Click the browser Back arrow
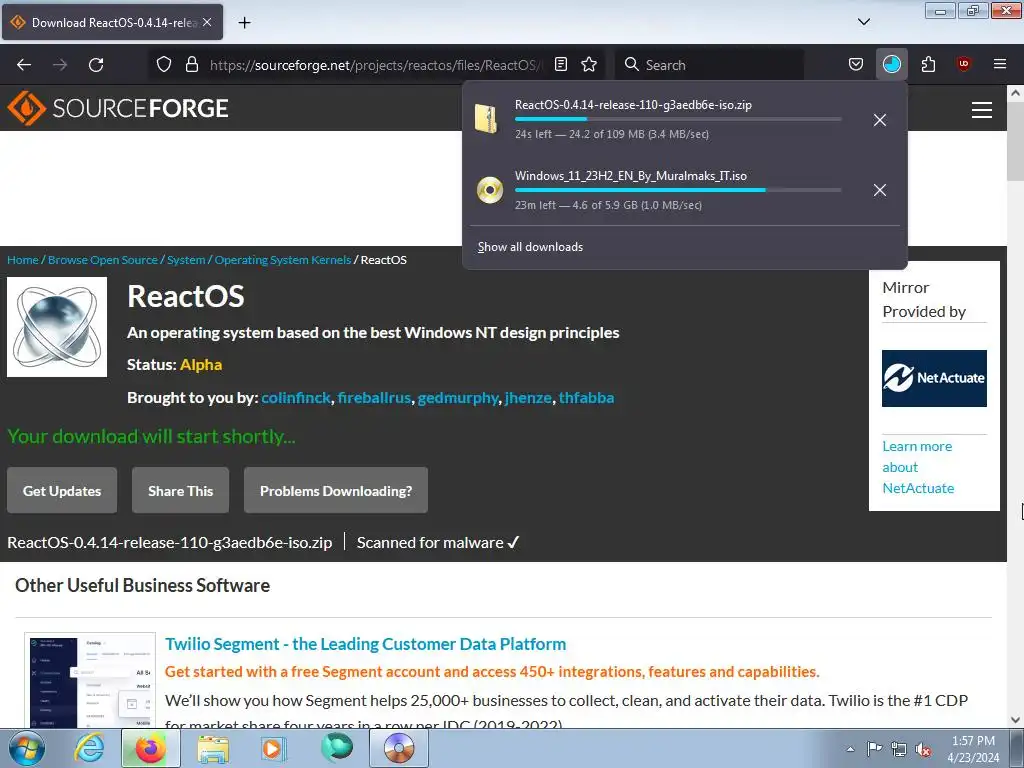Screen dimensions: 1024x768 click(24, 65)
